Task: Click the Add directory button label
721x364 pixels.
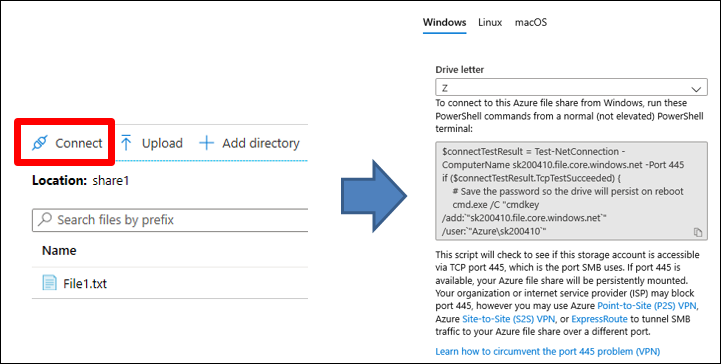Action: click(261, 143)
